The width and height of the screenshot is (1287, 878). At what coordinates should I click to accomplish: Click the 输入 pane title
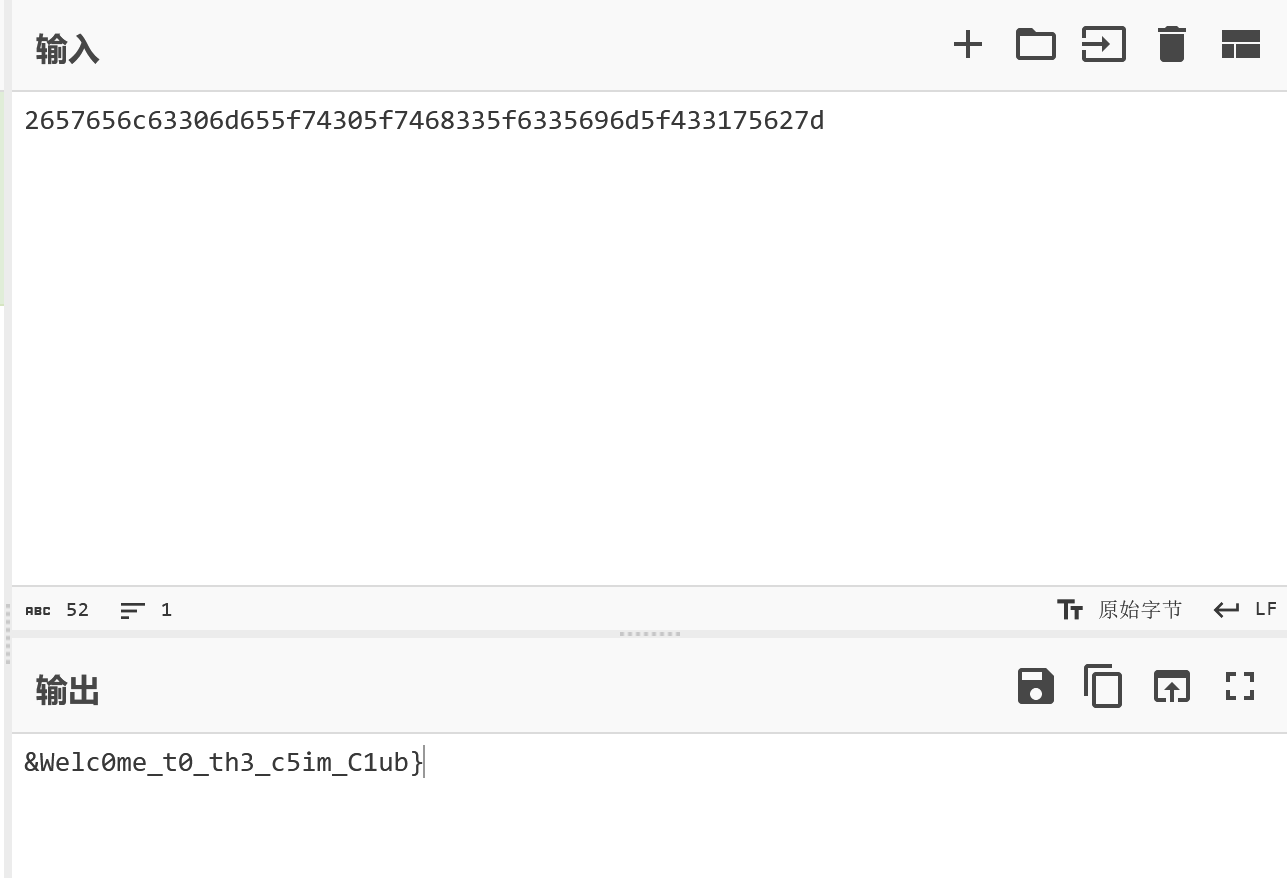(67, 48)
